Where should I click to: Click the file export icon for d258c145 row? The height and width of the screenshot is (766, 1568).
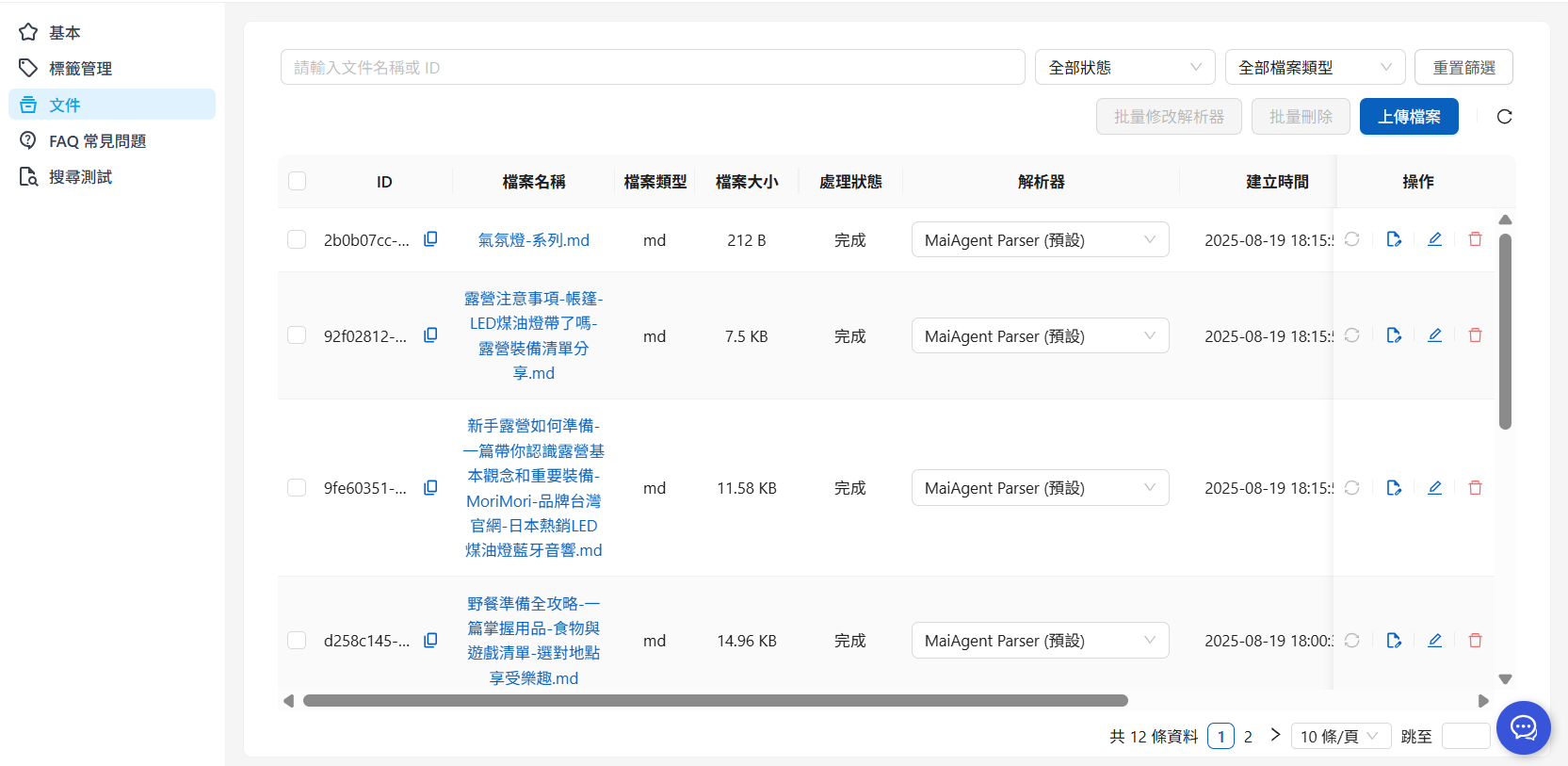click(x=1394, y=641)
